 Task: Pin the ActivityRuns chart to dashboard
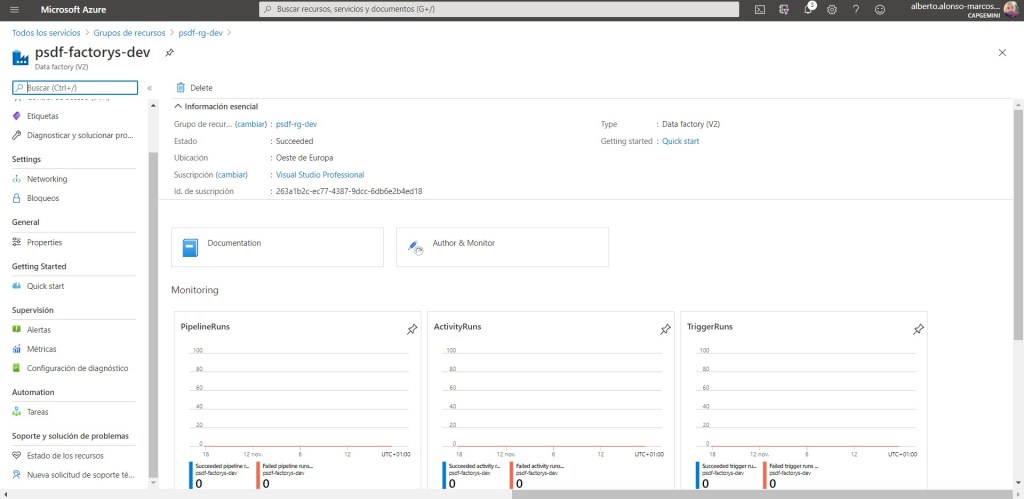click(x=665, y=329)
